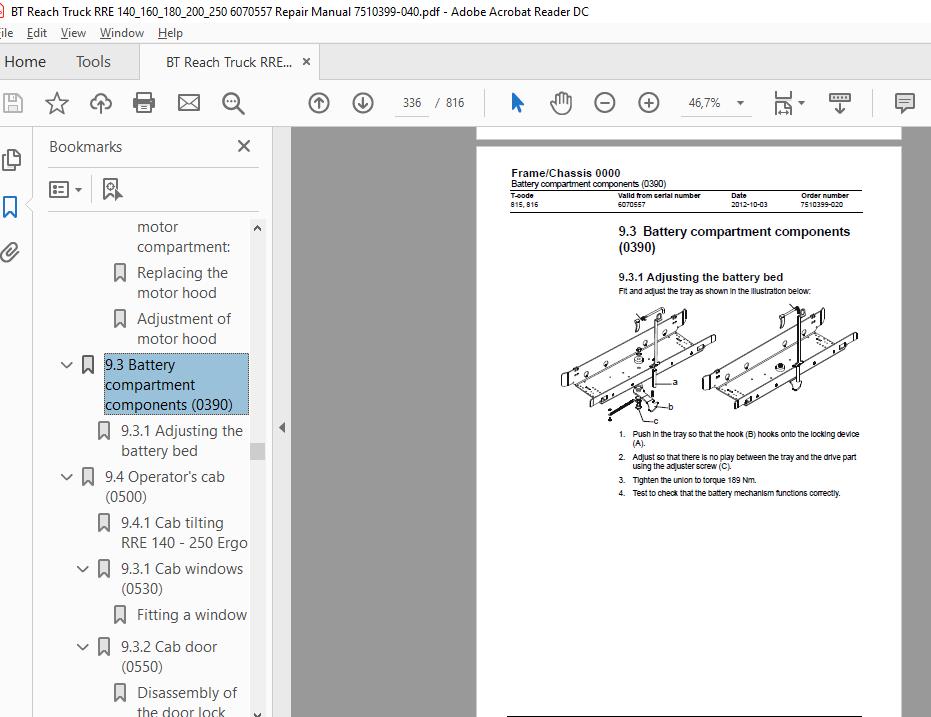Click bookmark icon beside Adjustment of motor hood
Screen dimensions: 931x717
[120, 319]
